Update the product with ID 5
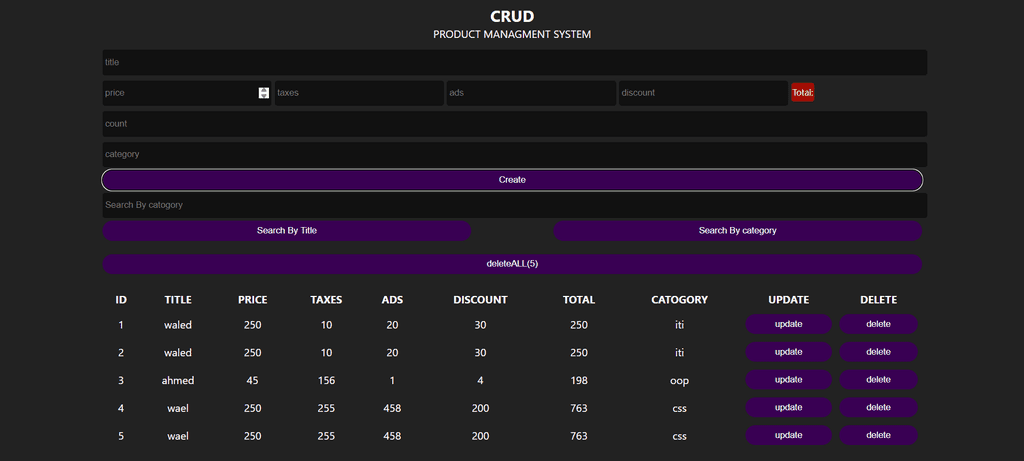 click(788, 435)
